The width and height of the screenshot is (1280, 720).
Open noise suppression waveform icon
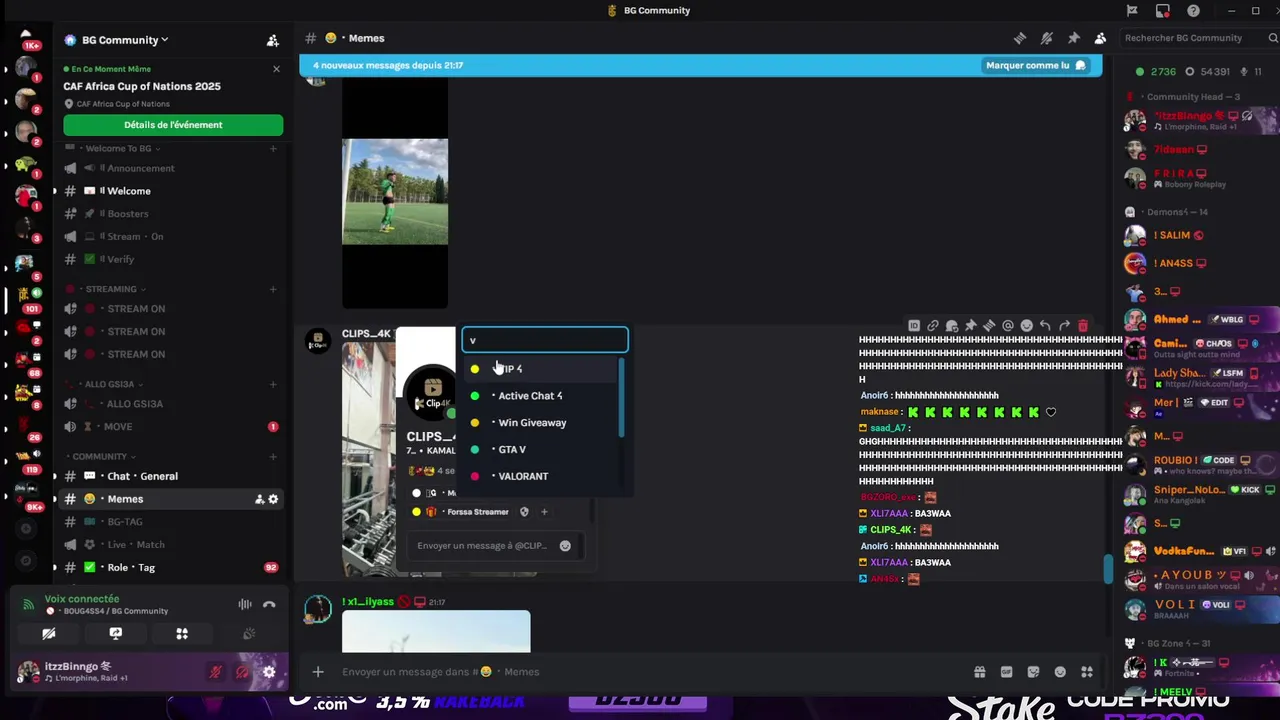(x=244, y=604)
